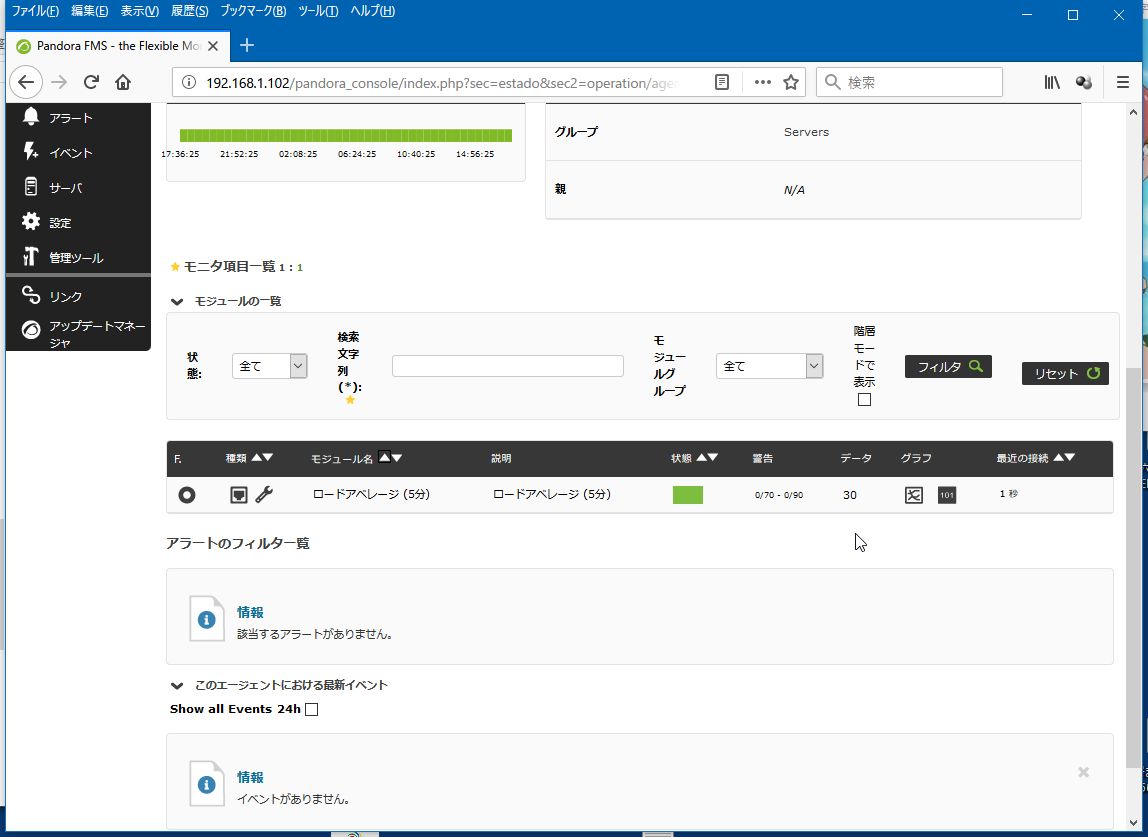Toggle Show all Events 24h checkbox
Image resolution: width=1148 pixels, height=837 pixels.
311,709
